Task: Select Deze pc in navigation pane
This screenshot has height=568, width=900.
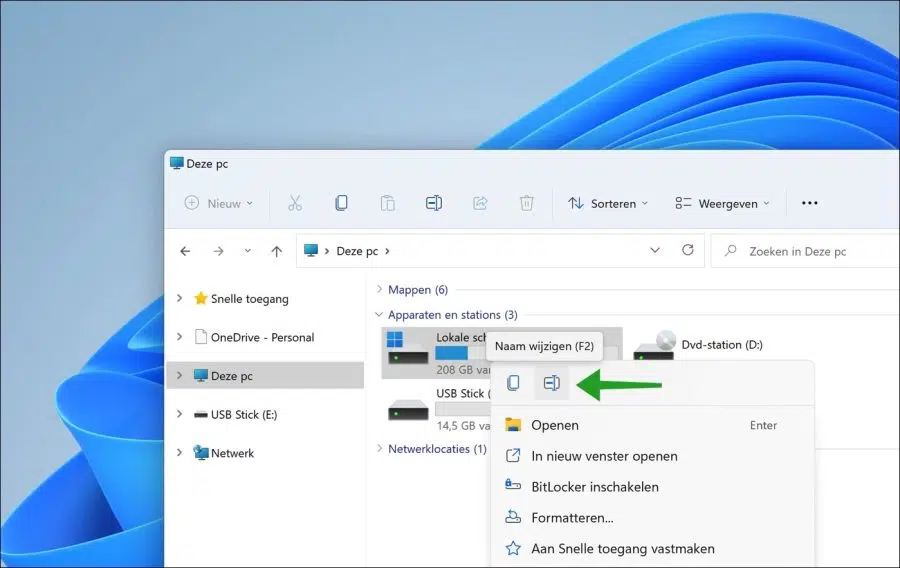Action: tap(265, 375)
